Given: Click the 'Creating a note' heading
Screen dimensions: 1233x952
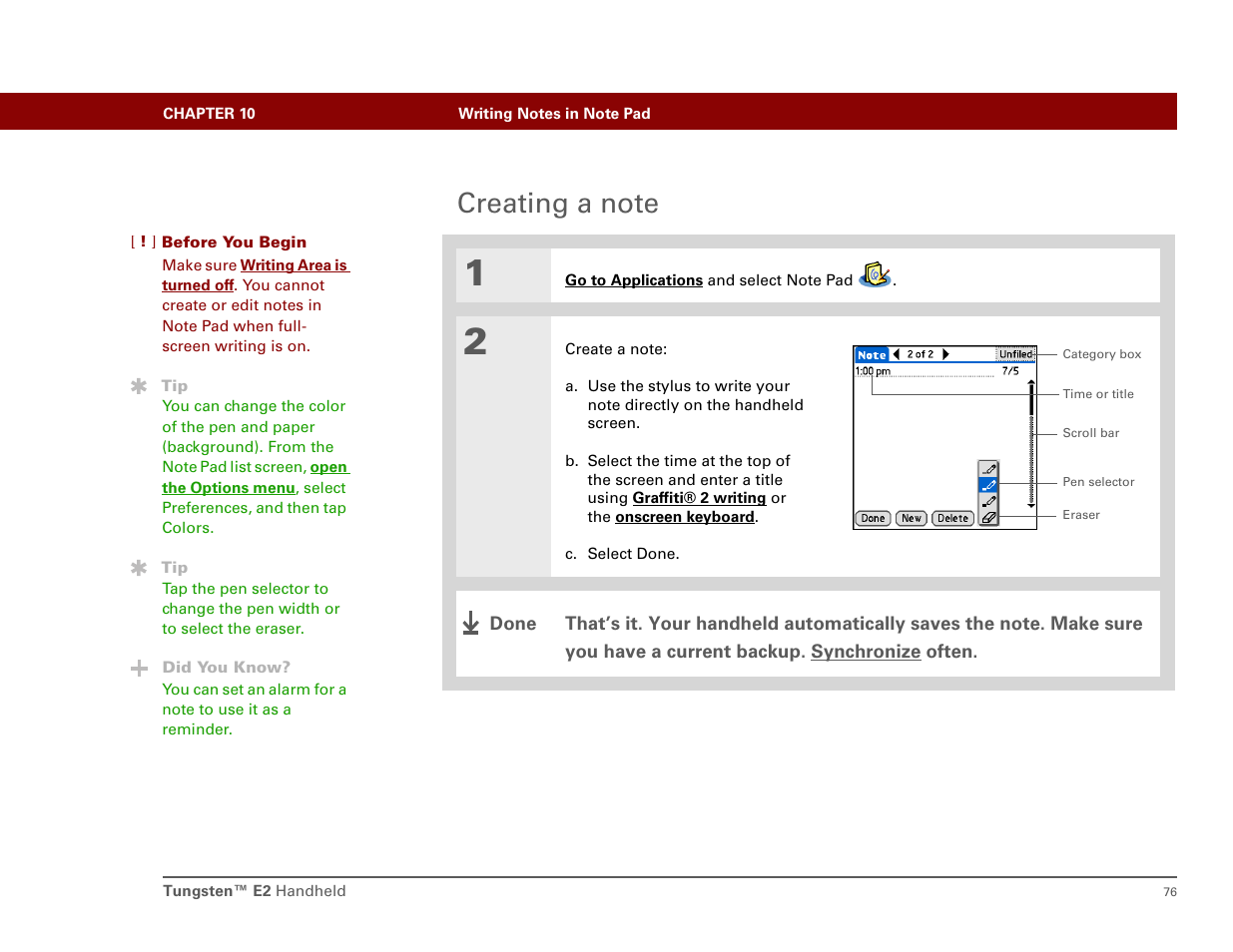Looking at the screenshot, I should pos(558,204).
